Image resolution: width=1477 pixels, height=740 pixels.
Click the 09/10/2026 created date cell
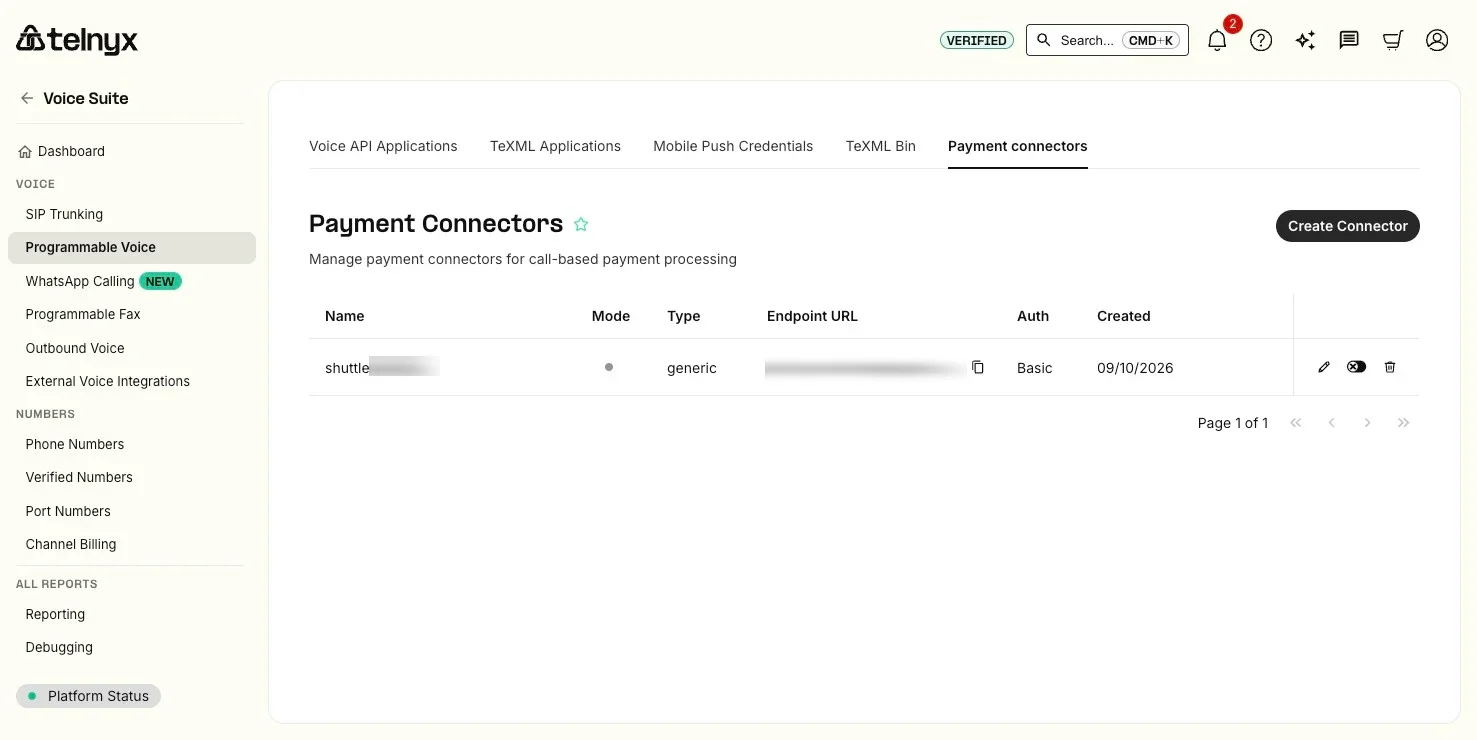tap(1135, 368)
